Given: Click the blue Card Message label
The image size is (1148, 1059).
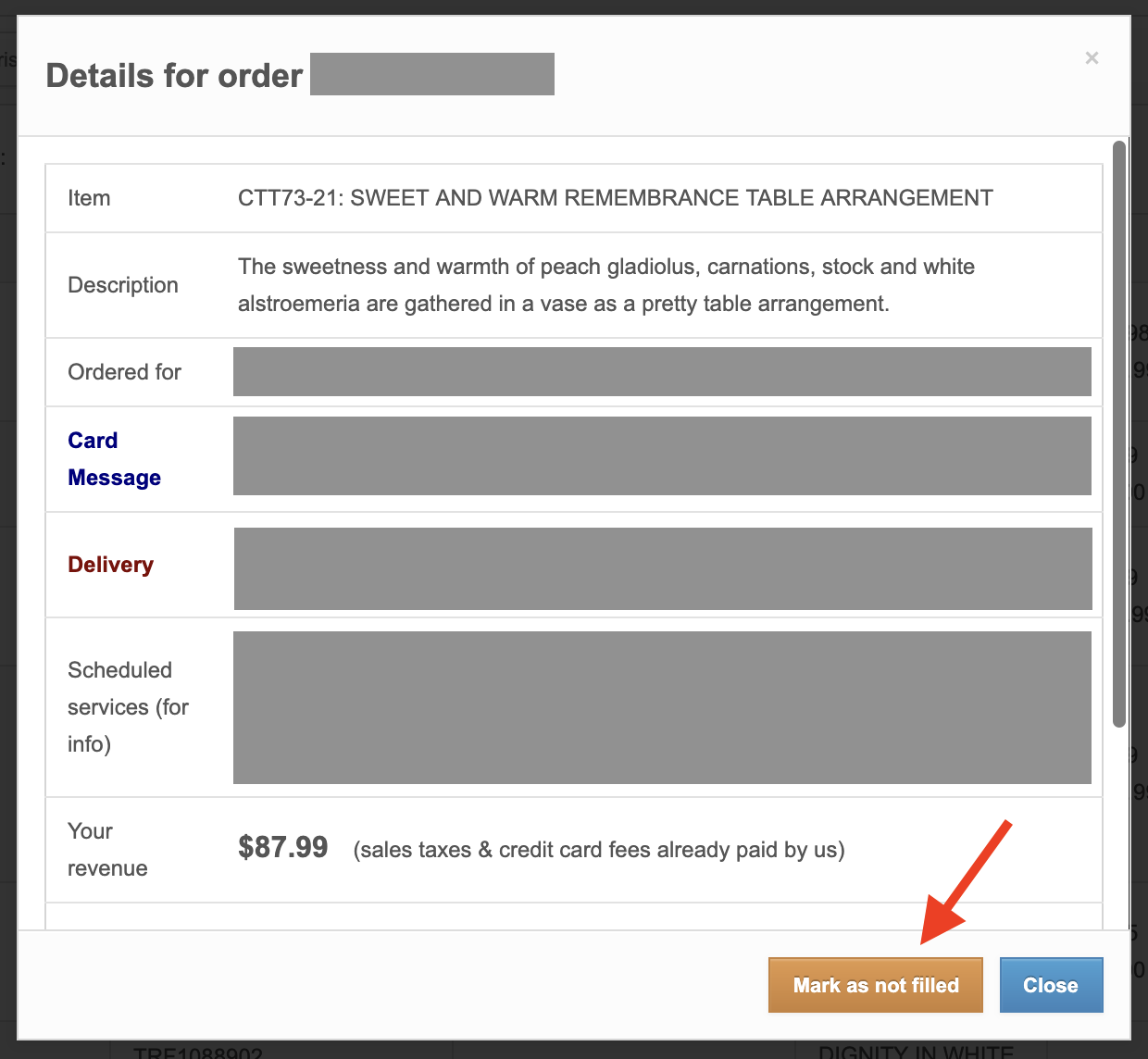Looking at the screenshot, I should coord(114,459).
